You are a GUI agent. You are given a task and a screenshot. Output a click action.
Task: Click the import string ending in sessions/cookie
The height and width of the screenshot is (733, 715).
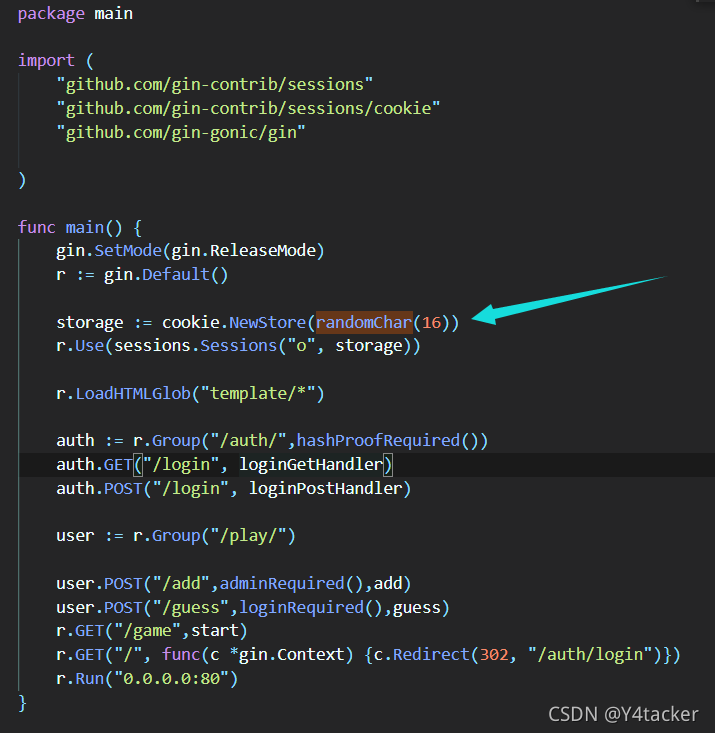click(248, 108)
